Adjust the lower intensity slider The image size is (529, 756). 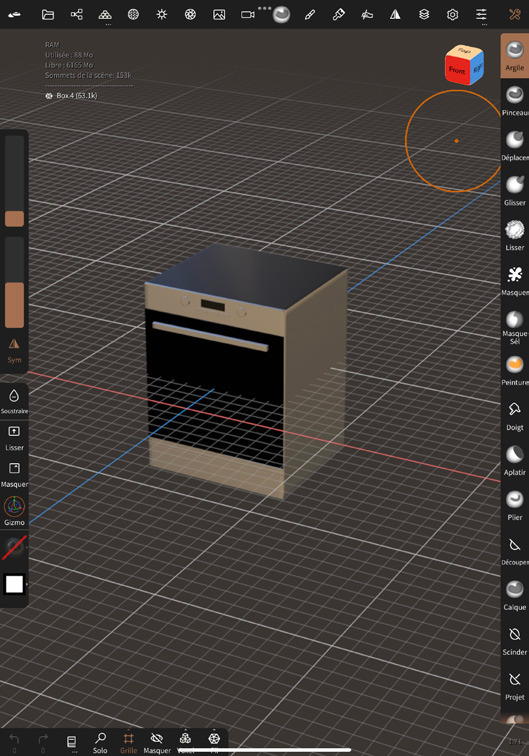(14, 283)
